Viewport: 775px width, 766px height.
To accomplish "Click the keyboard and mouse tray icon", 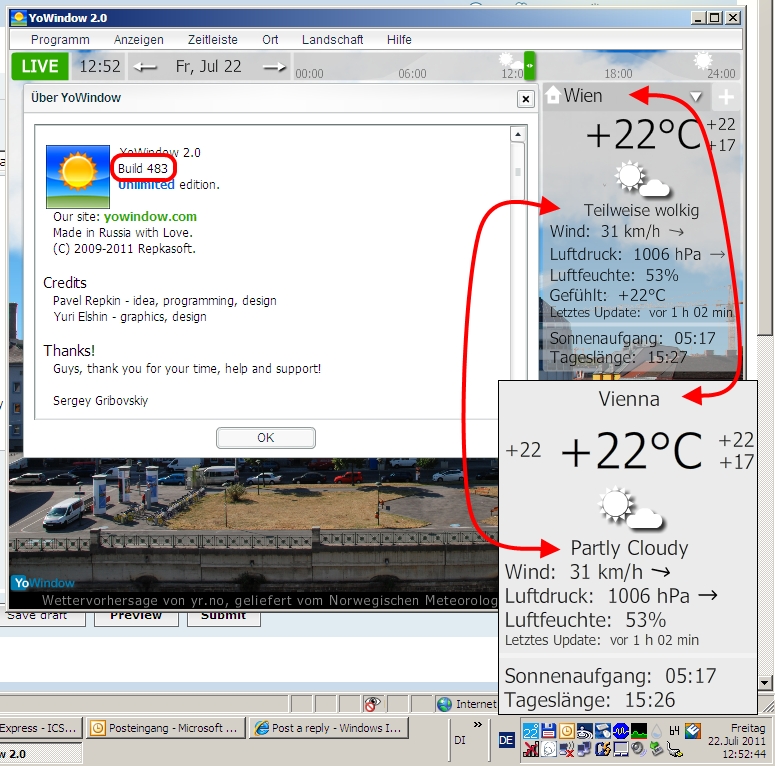I will [603, 731].
